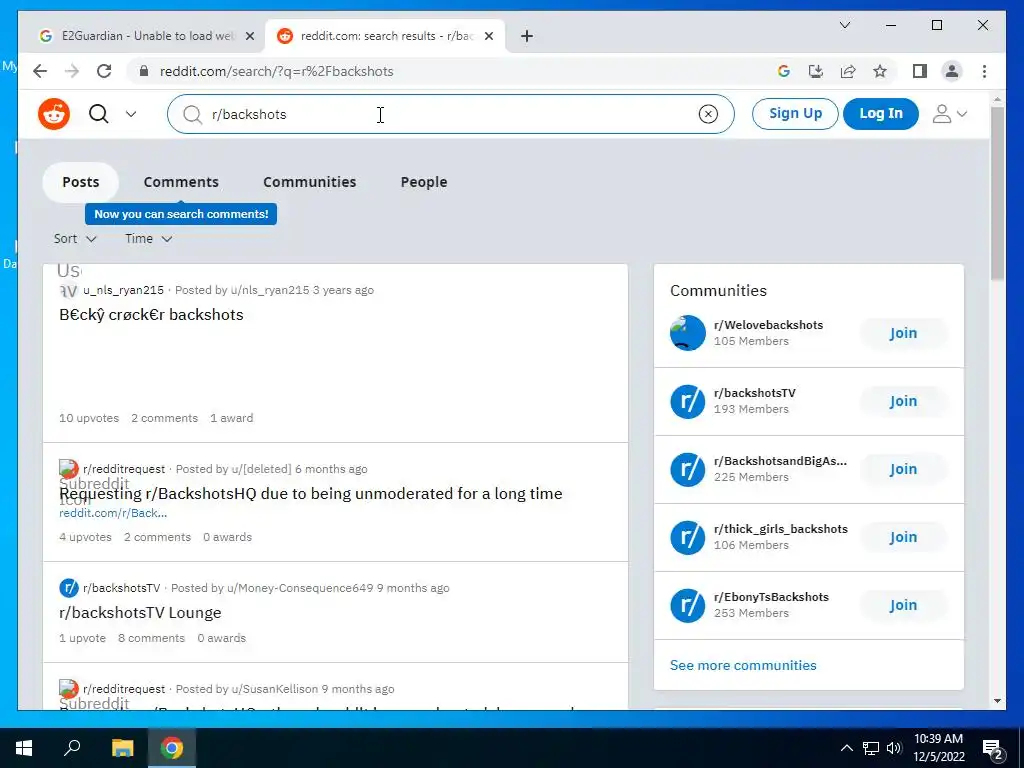Open File Explorer from the taskbar
The width and height of the screenshot is (1024, 768).
coord(122,748)
